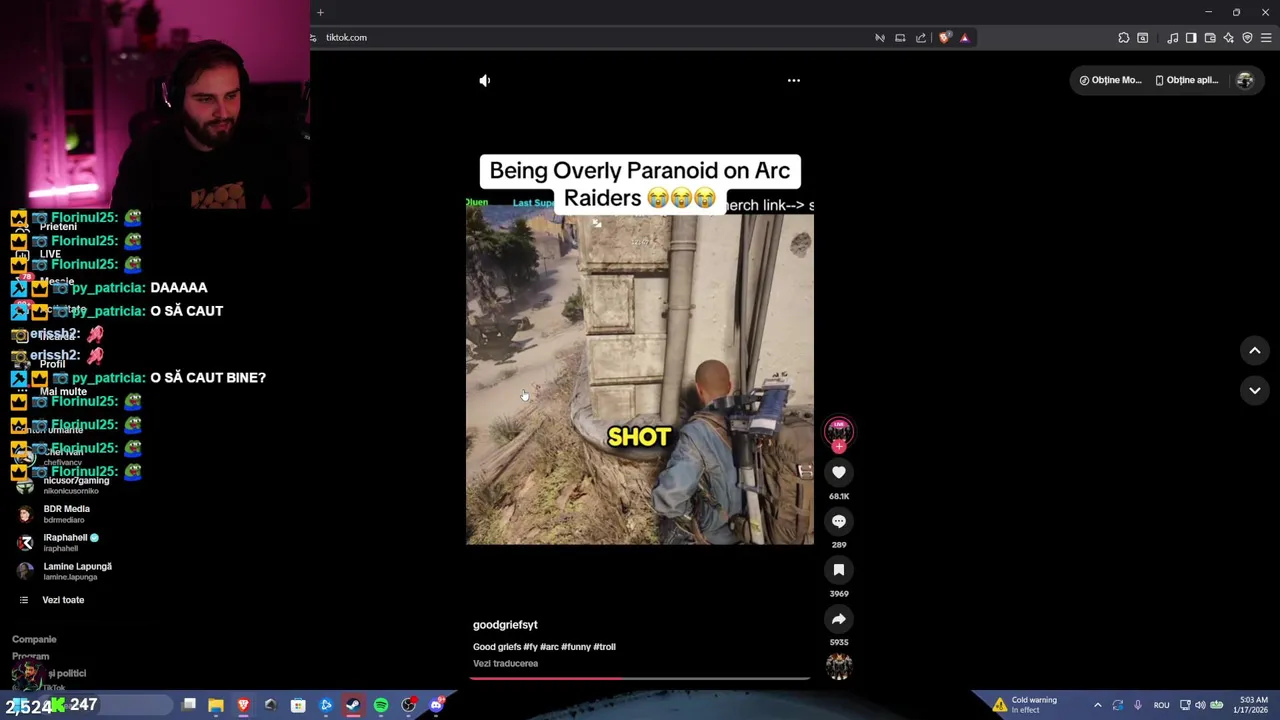Click 'Vezi traducerea' to translate caption
Viewport: 1280px width, 720px height.
coord(505,663)
